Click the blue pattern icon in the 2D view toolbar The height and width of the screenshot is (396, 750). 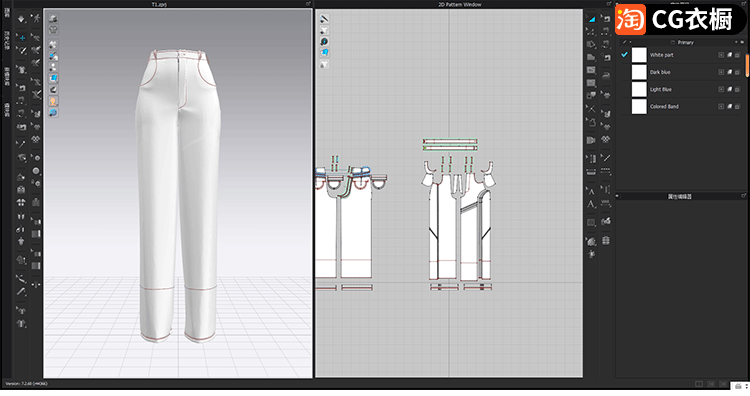coord(324,53)
